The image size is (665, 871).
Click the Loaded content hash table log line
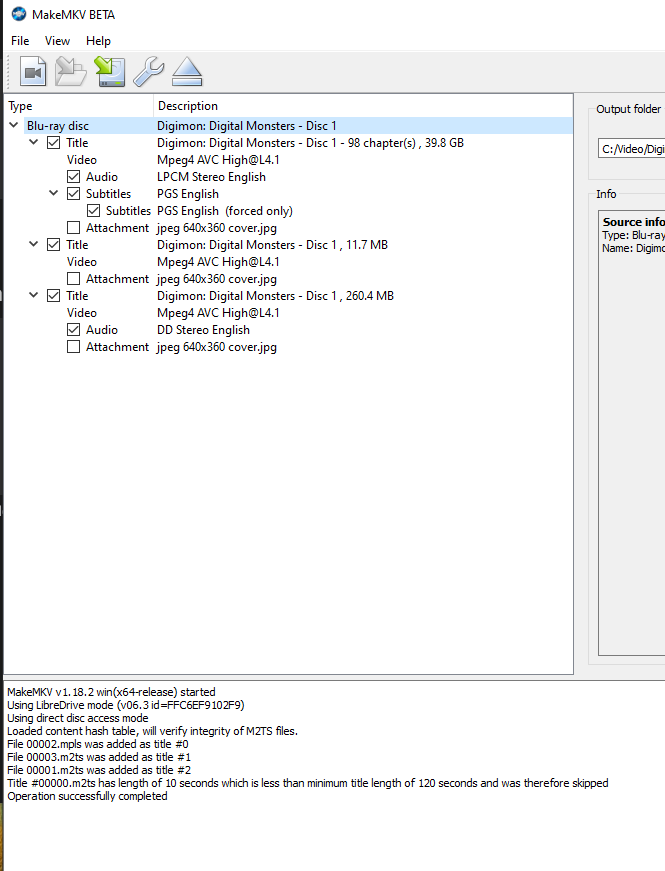(152, 731)
